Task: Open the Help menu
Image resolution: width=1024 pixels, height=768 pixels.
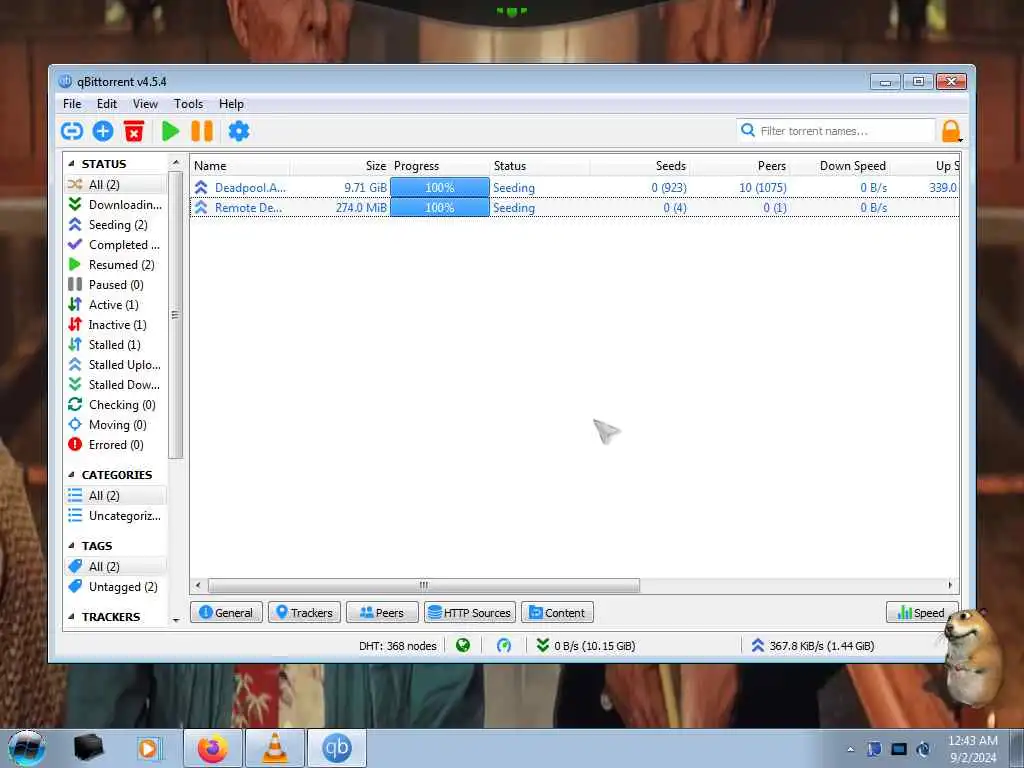Action: point(231,104)
